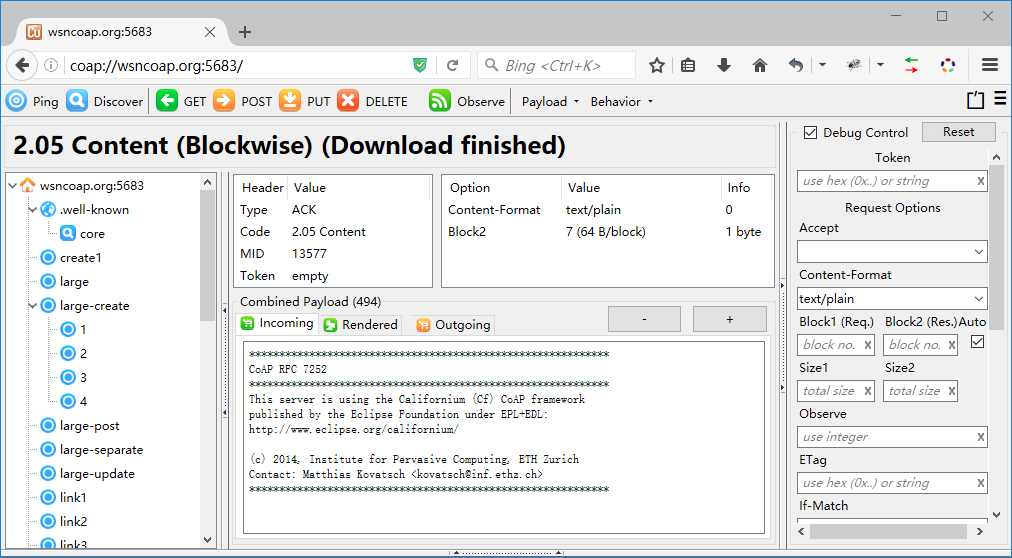Toggle the Block Auto checkbox

pyautogui.click(x=977, y=342)
